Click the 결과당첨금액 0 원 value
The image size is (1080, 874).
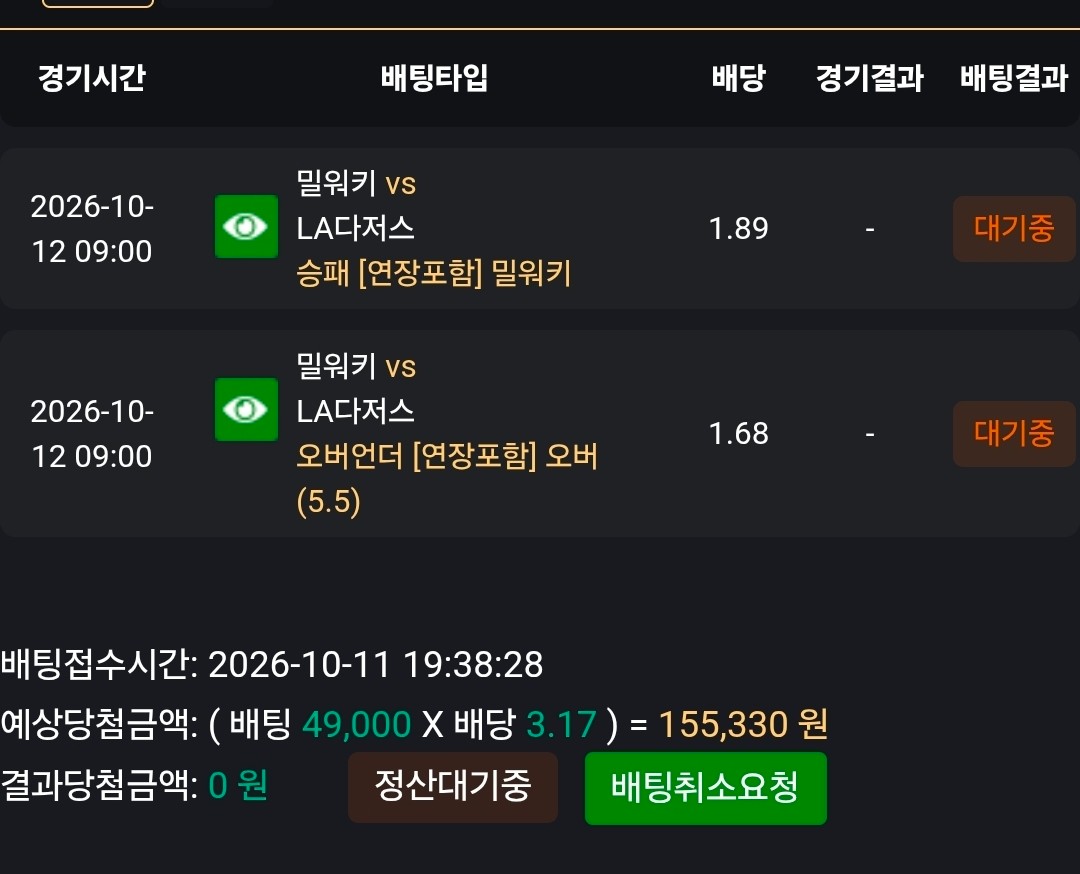(238, 785)
